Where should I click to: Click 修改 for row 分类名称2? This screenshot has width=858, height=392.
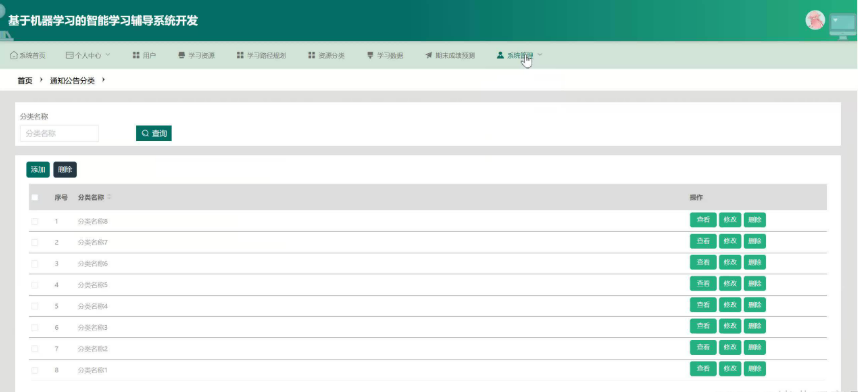click(730, 348)
